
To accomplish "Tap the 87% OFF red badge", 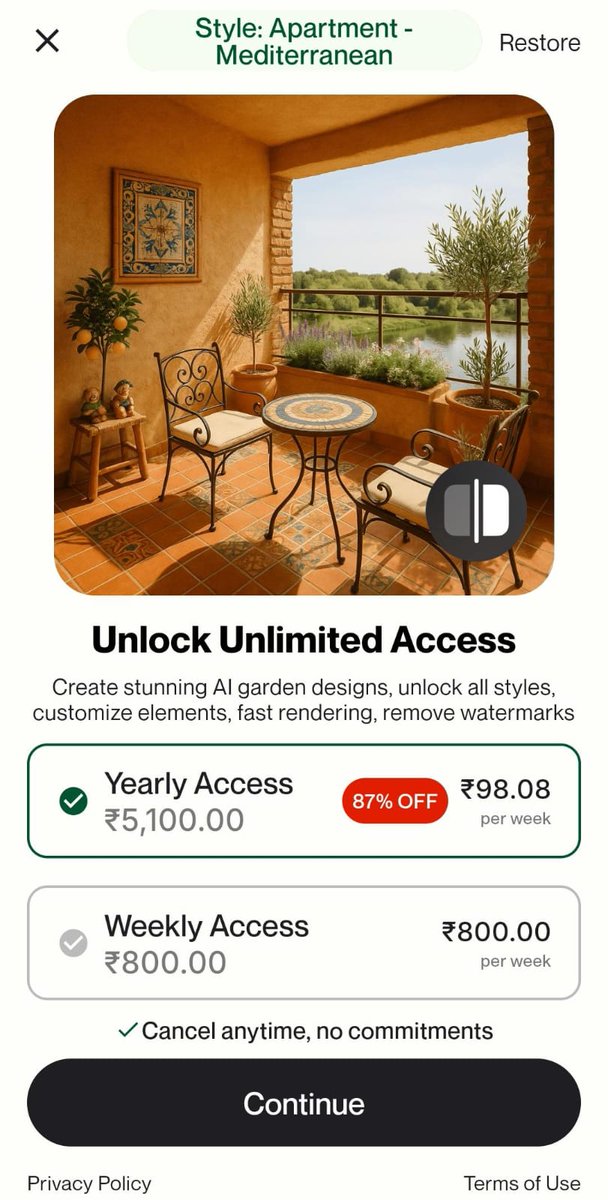I will tap(395, 801).
